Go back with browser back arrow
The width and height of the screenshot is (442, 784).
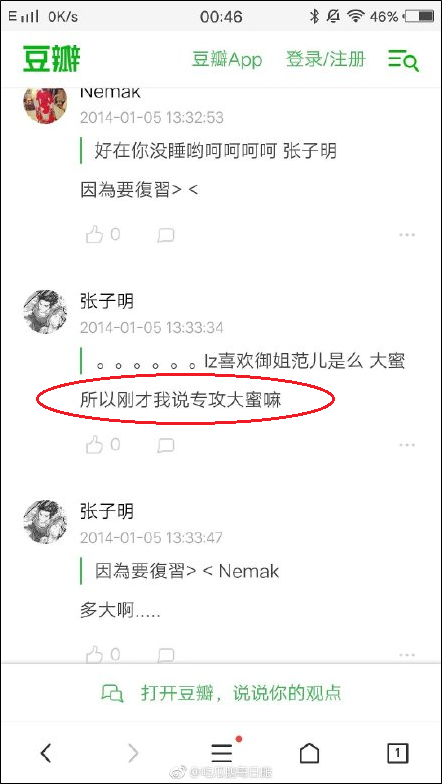[x=46, y=752]
